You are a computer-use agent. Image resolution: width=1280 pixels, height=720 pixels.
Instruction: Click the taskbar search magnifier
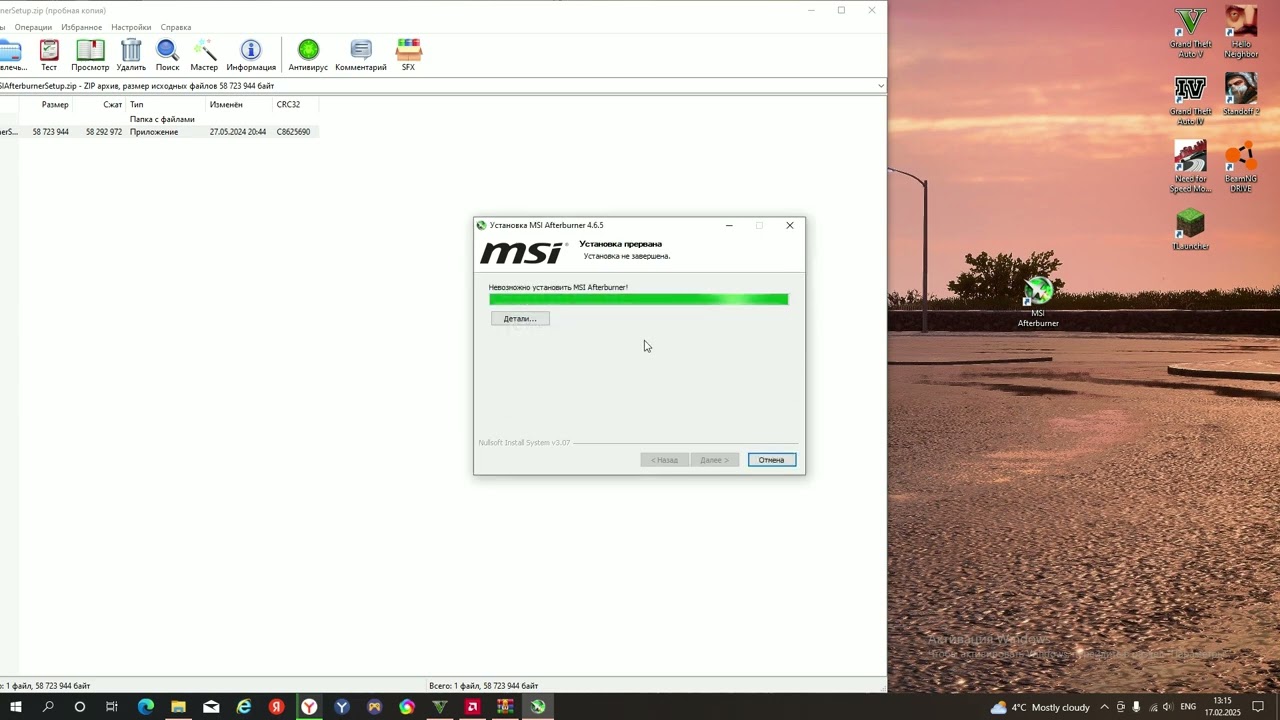(48, 707)
